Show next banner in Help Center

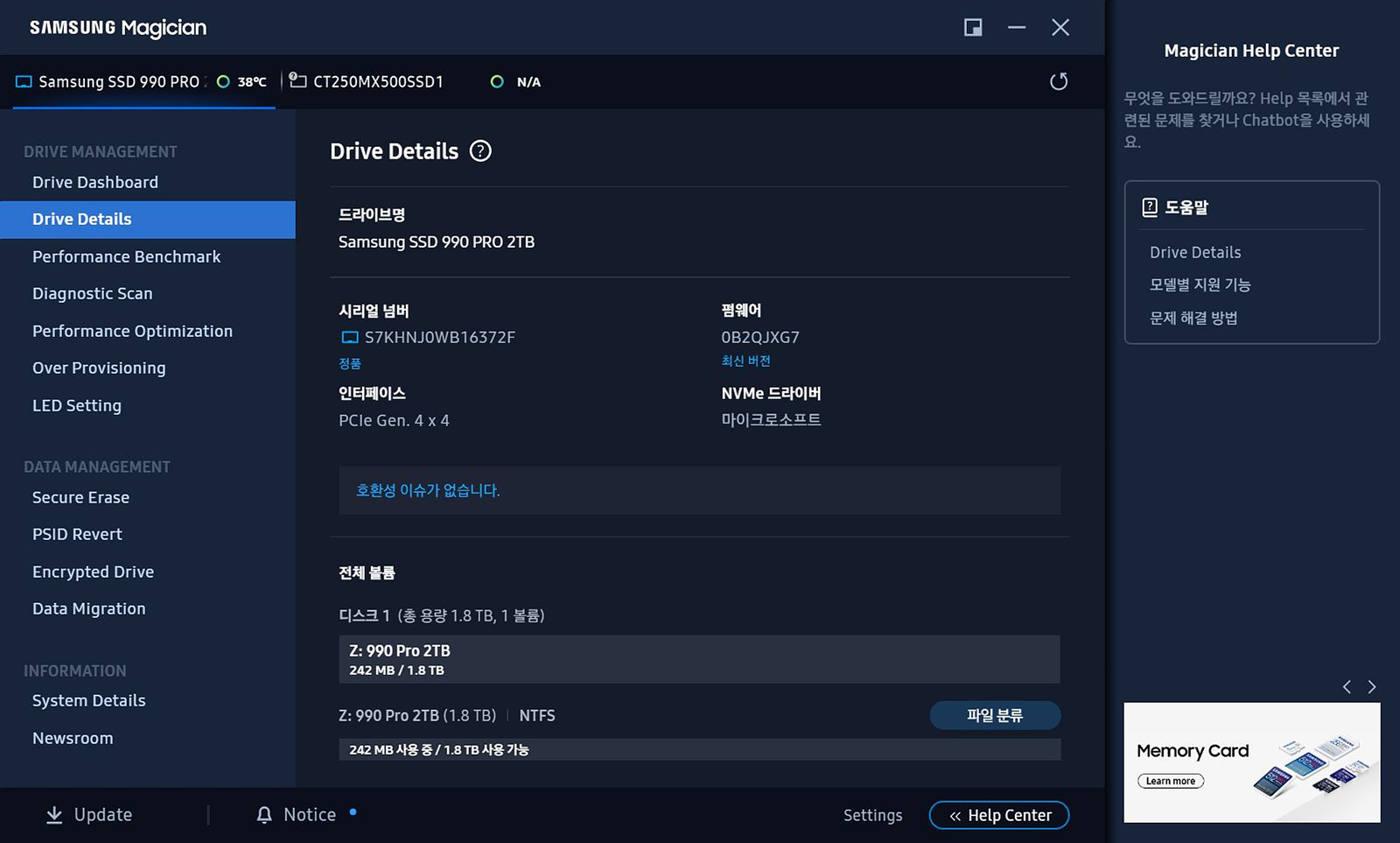click(x=1372, y=687)
